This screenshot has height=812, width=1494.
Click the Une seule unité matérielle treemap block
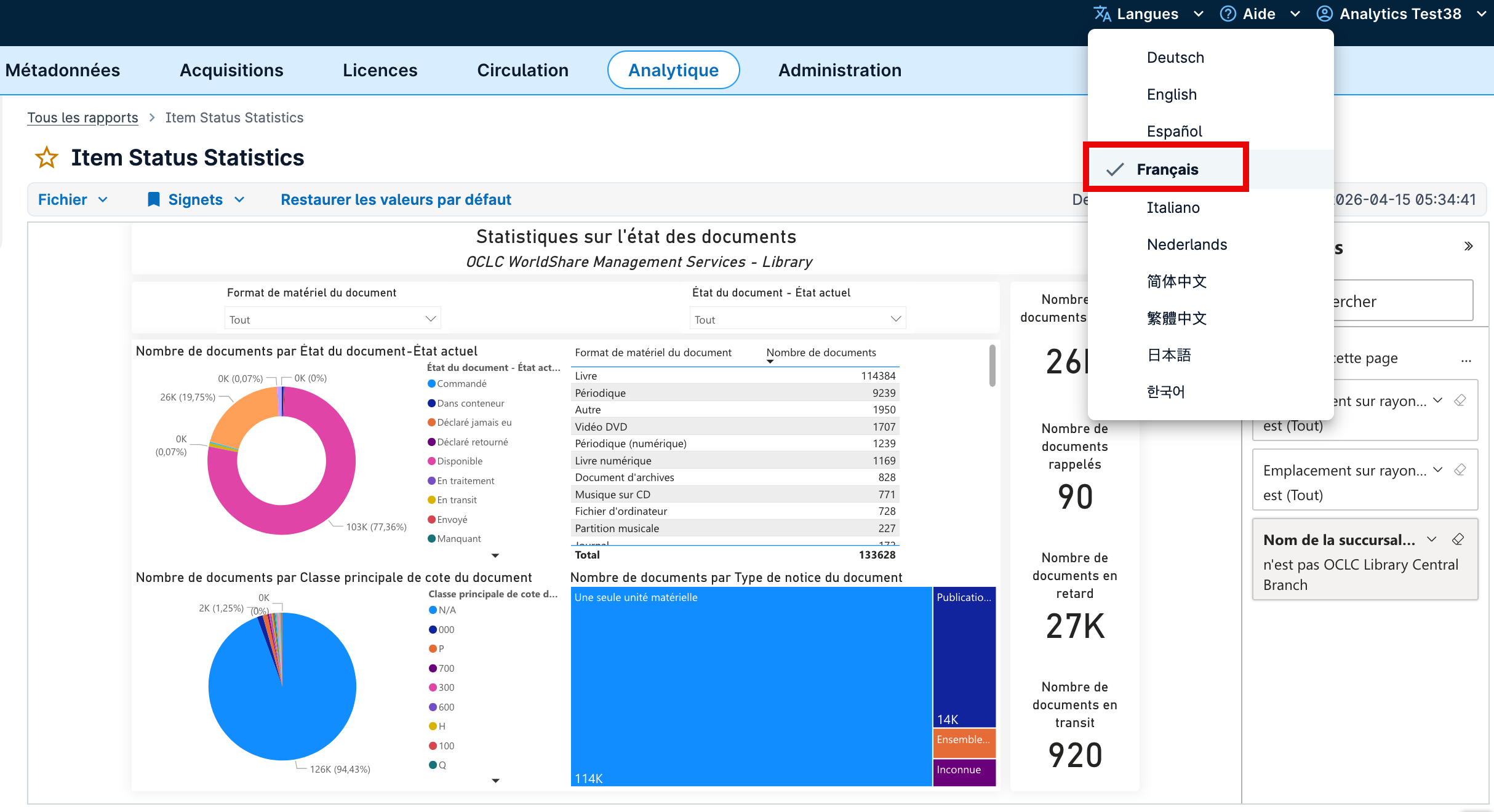pyautogui.click(x=751, y=687)
